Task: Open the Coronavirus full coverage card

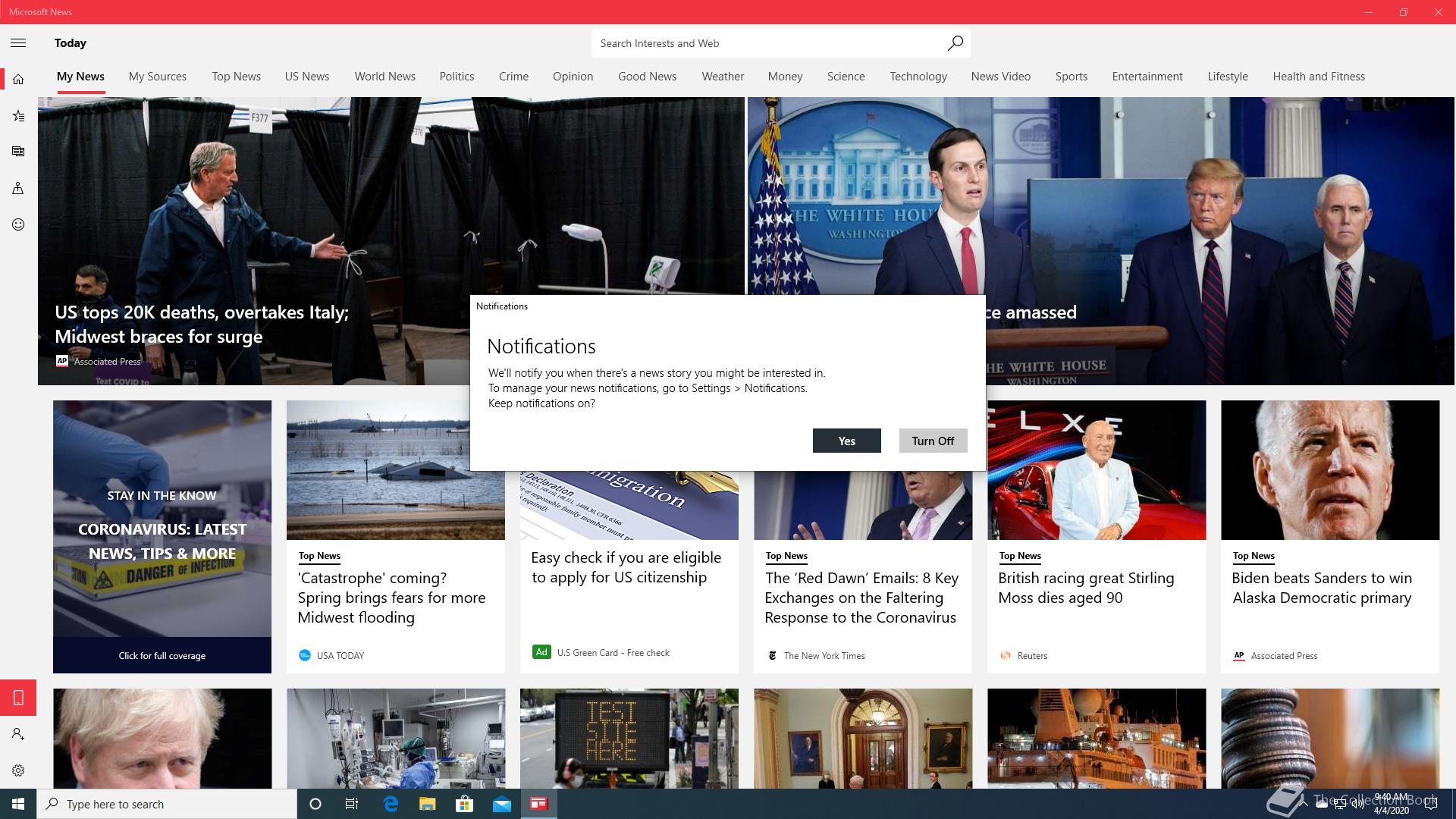Action: [x=162, y=537]
